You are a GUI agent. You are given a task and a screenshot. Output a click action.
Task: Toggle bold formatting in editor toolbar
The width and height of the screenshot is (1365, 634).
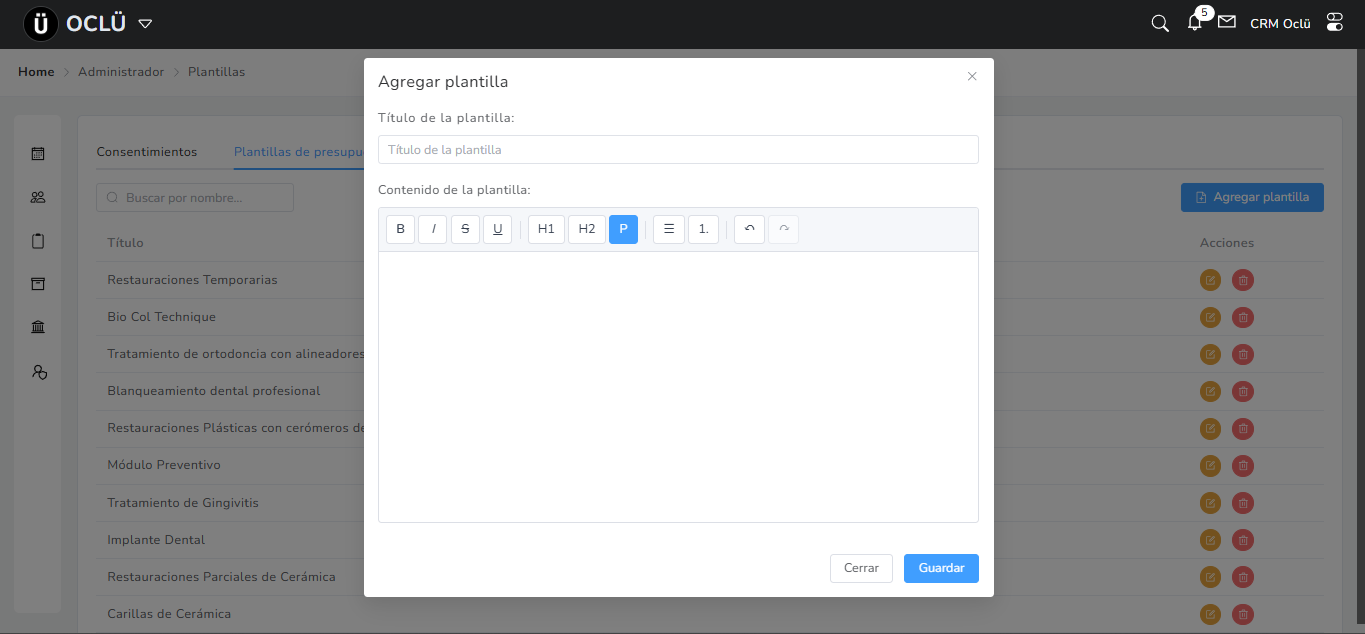400,229
